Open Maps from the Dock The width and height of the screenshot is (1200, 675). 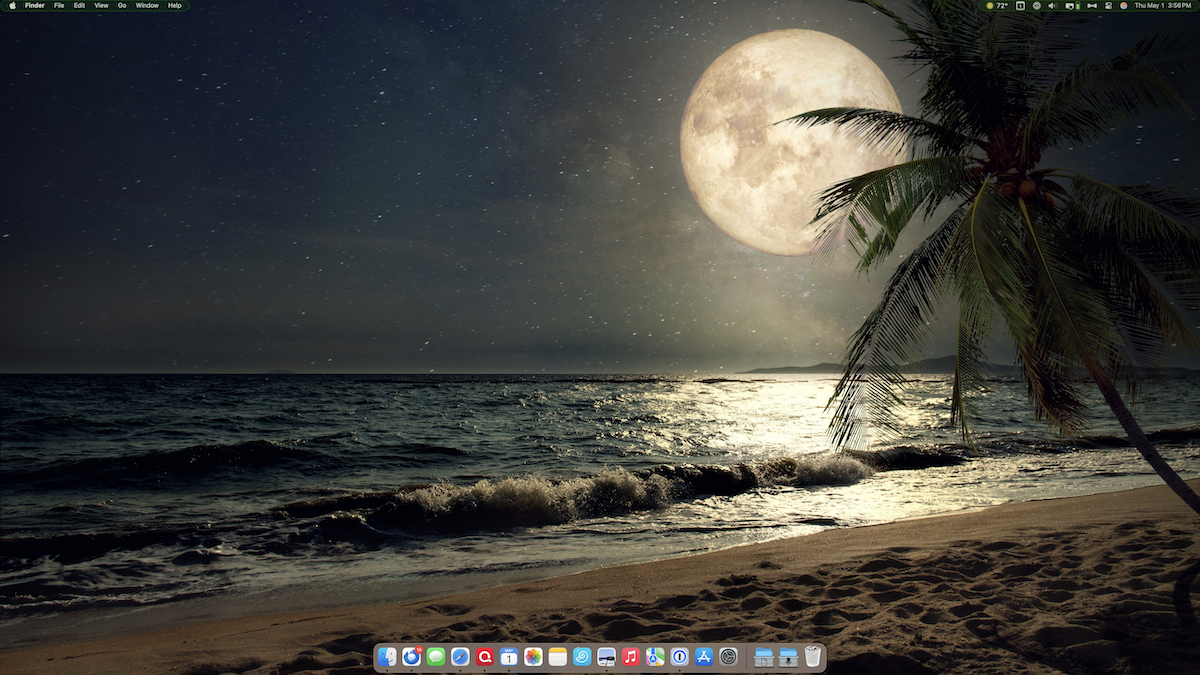coord(653,659)
